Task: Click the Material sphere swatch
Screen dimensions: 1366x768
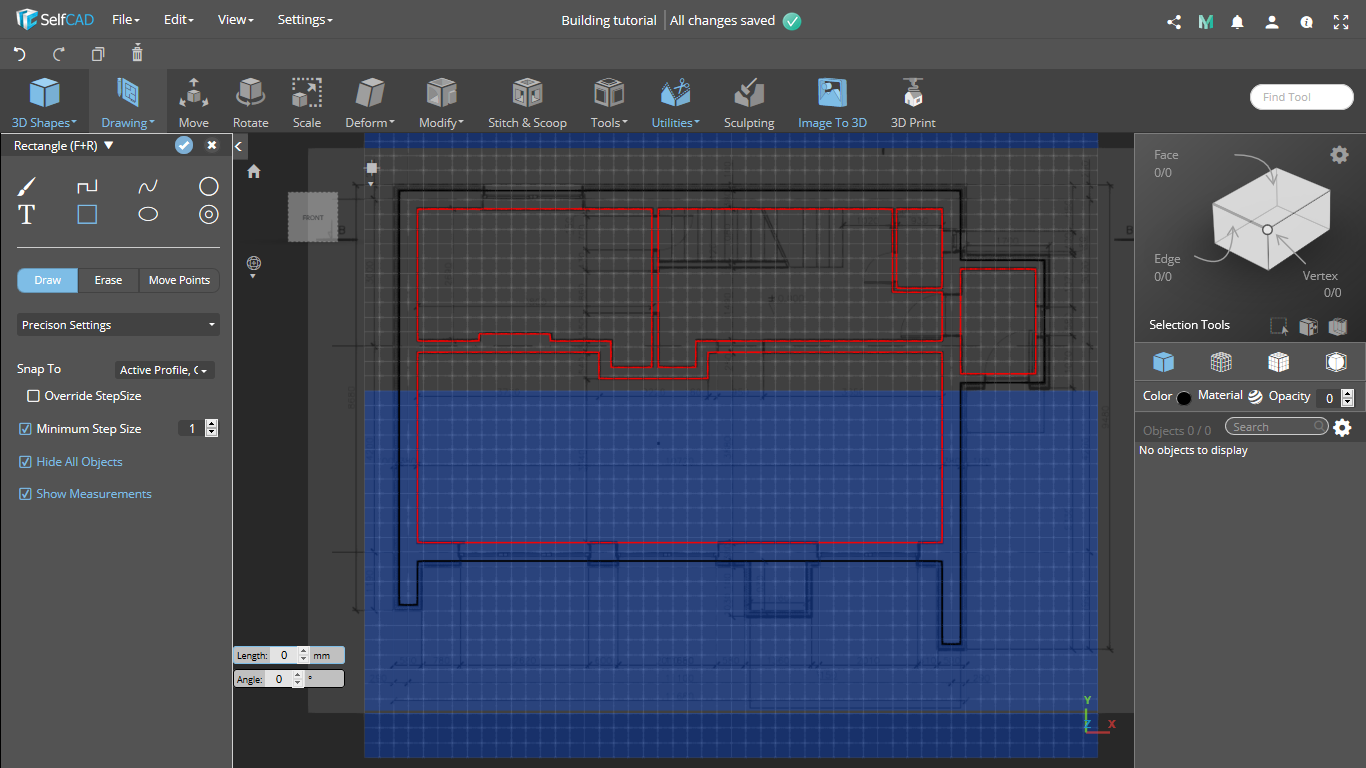Action: pos(1255,397)
